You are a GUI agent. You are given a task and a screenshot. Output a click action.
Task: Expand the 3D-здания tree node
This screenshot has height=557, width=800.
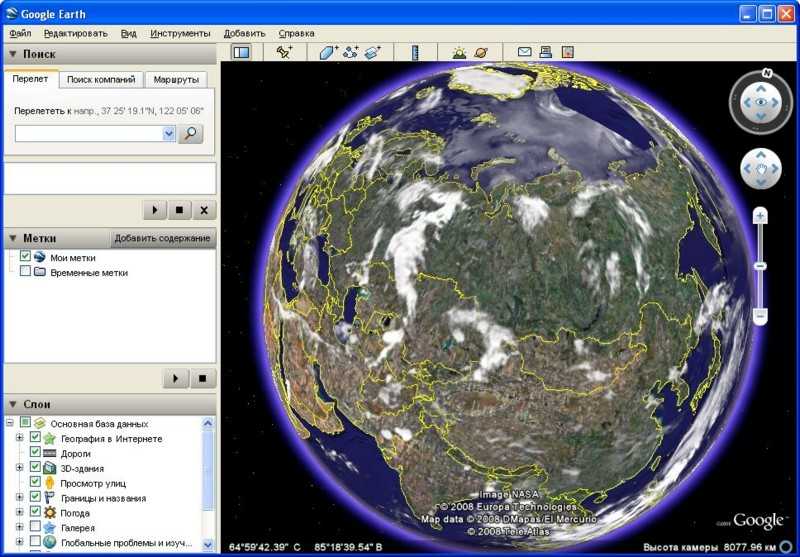(19, 467)
